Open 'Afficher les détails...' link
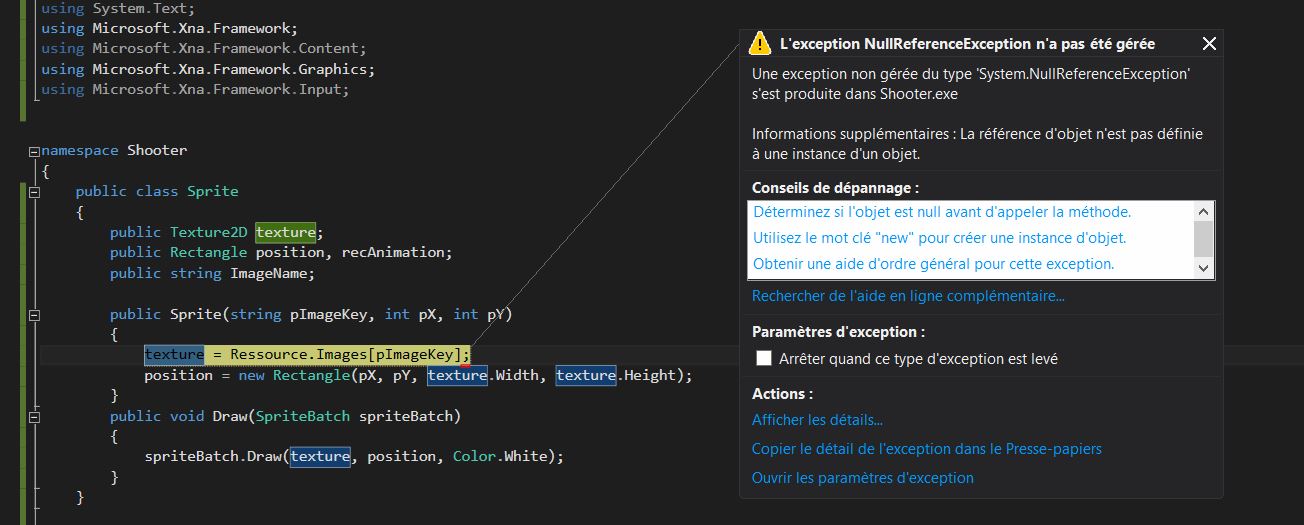Image resolution: width=1304 pixels, height=525 pixels. [x=817, y=420]
